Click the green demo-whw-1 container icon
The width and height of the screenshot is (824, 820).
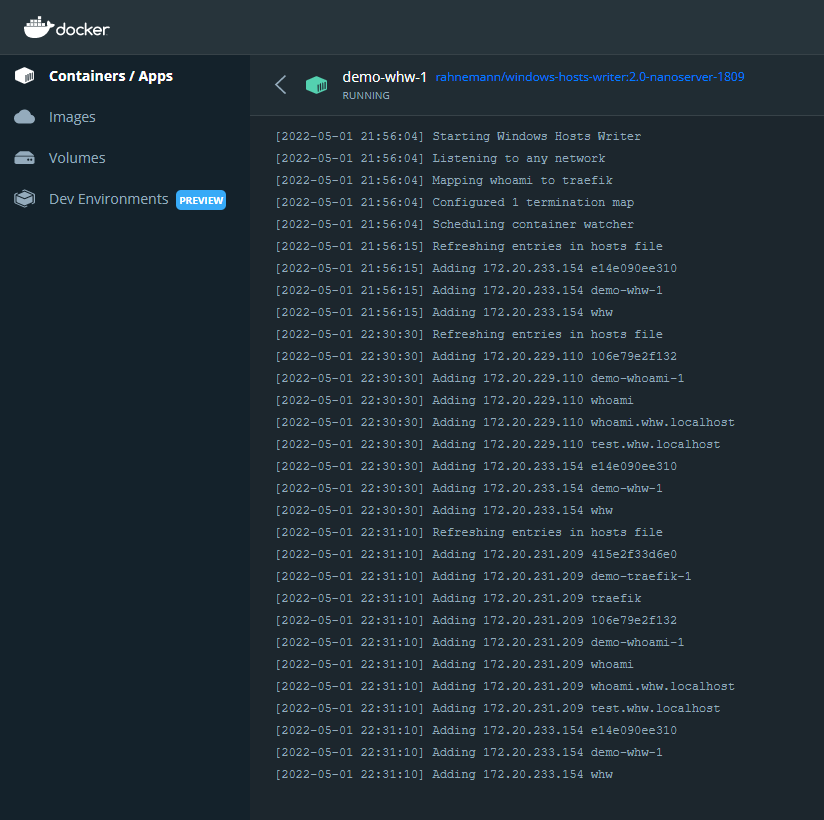(x=316, y=85)
